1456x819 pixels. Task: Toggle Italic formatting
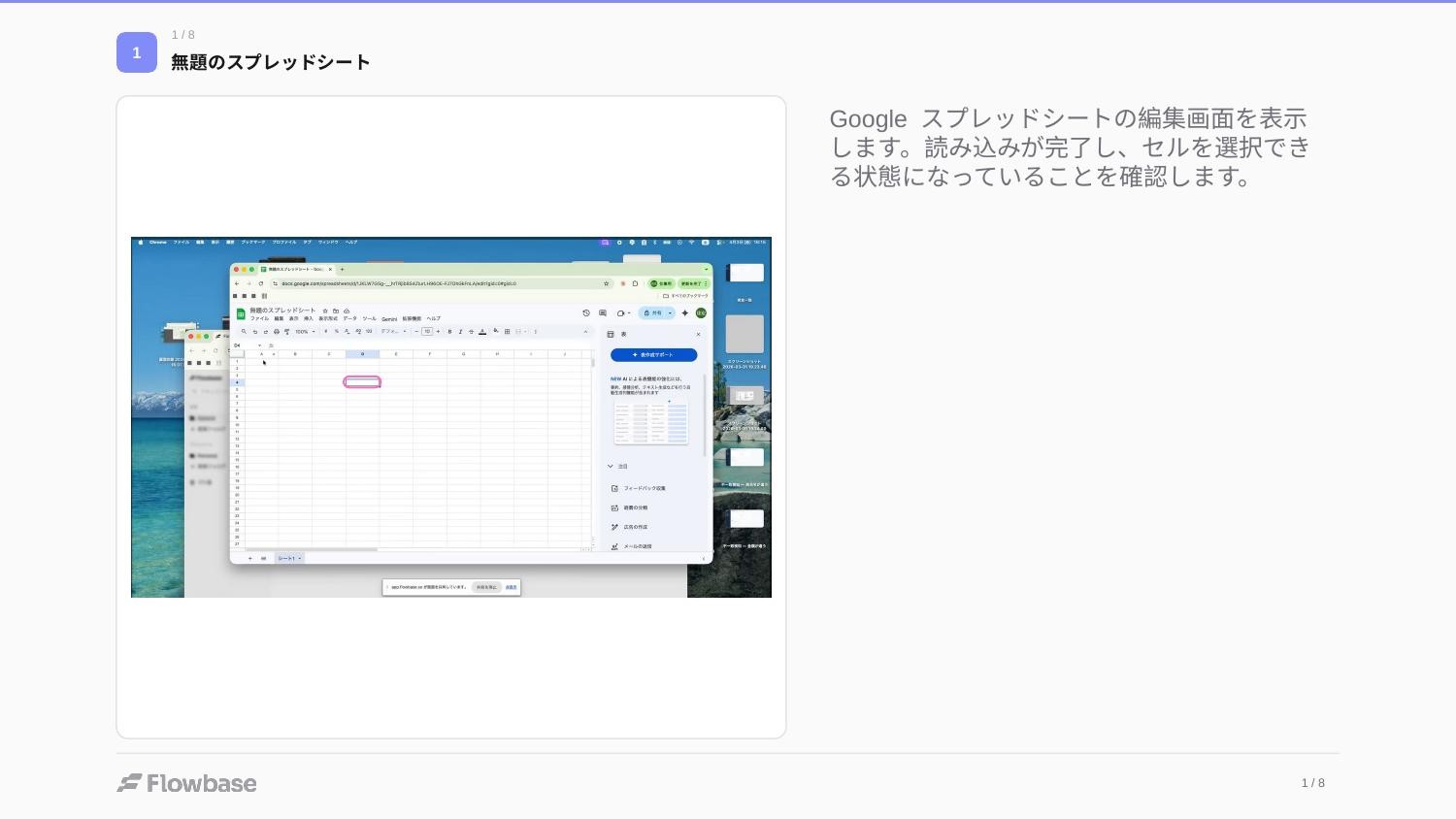[460, 332]
